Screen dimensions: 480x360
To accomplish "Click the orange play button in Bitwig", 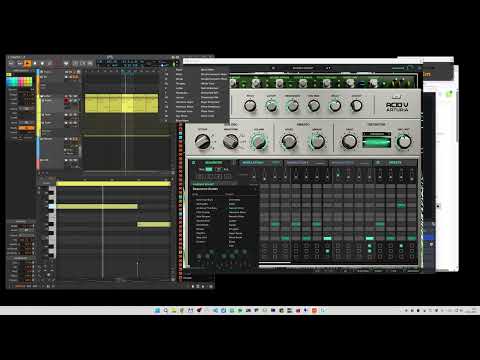I will click(x=28, y=63).
